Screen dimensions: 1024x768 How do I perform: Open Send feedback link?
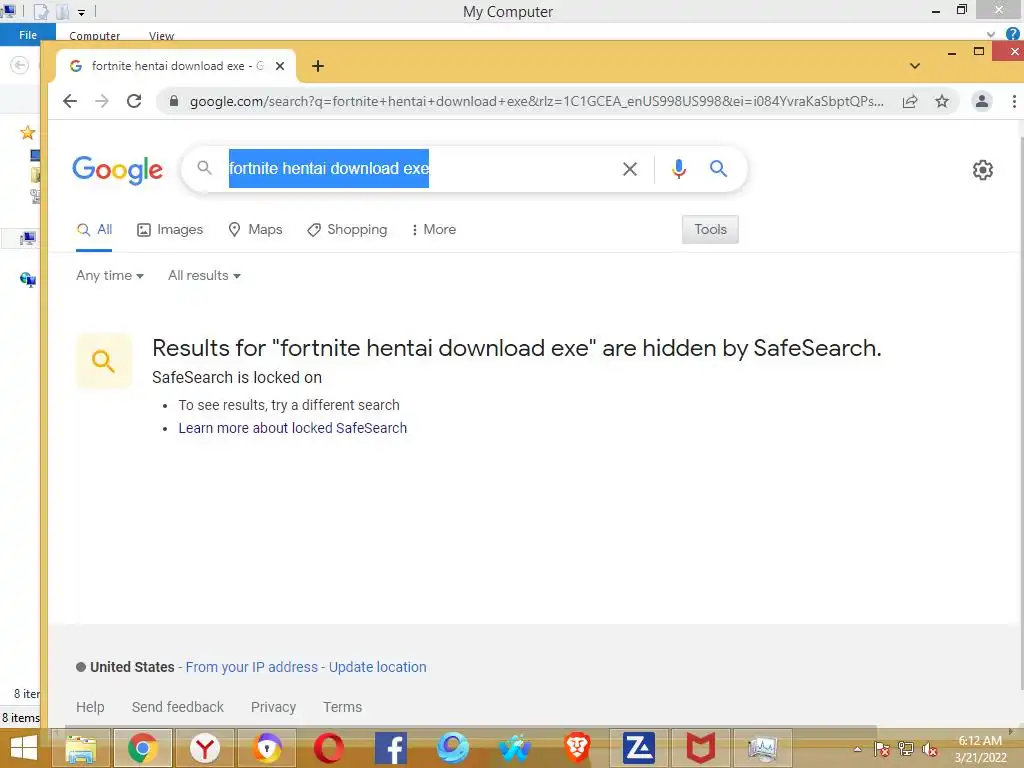click(x=178, y=707)
